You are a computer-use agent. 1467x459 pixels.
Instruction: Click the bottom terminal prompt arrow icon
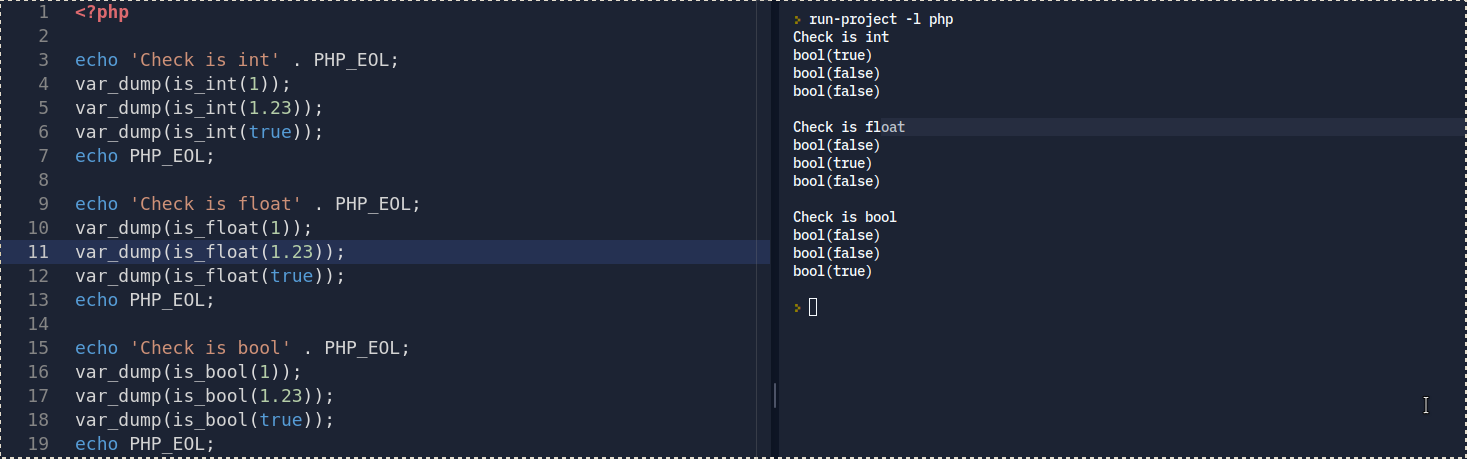(797, 307)
